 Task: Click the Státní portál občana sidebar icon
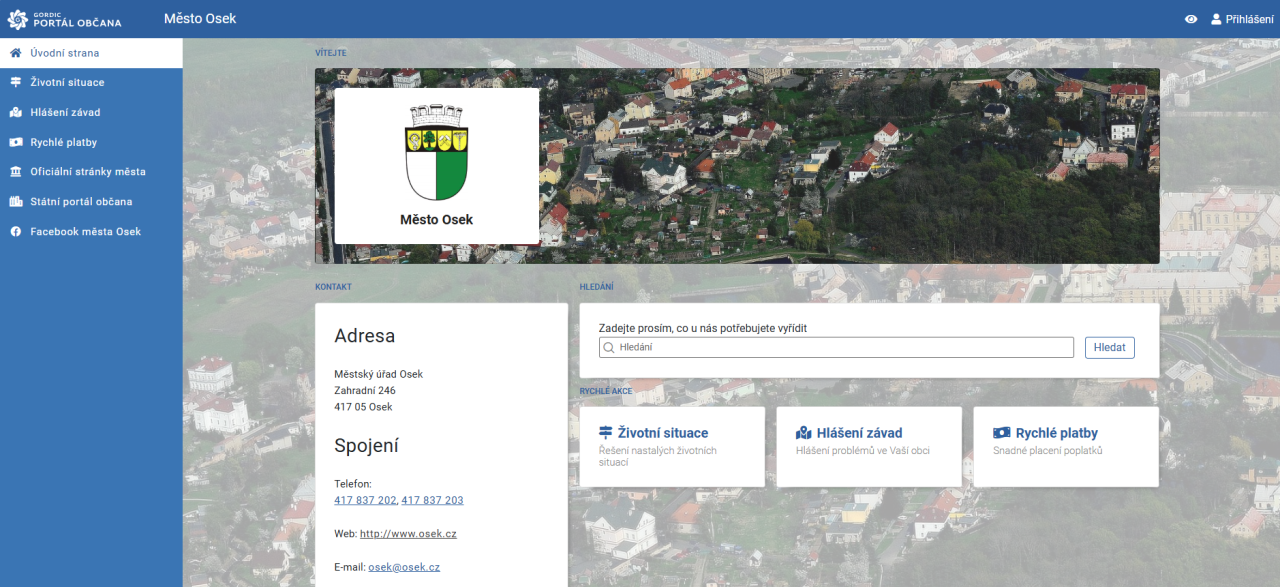pos(16,202)
